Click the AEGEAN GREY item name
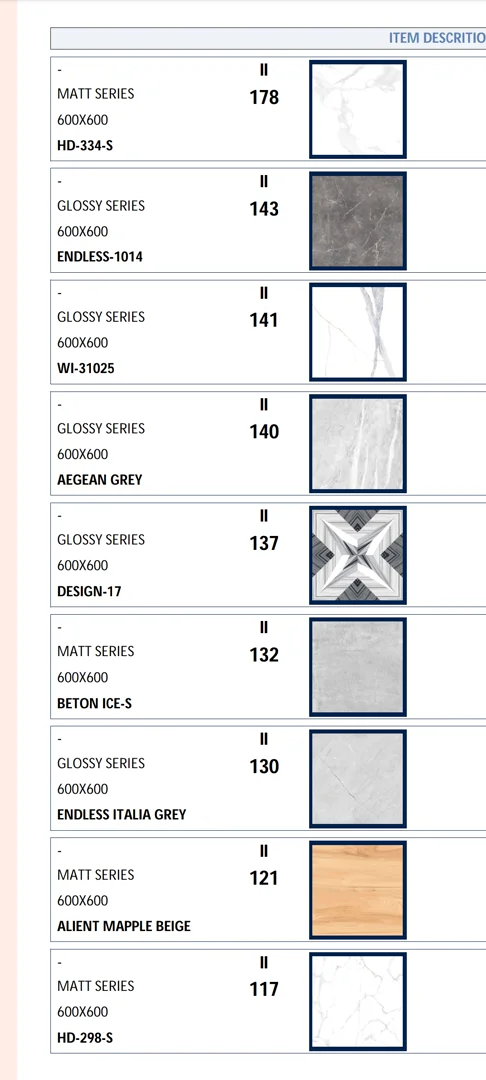Screen dimensions: 486x1080 click(100, 480)
